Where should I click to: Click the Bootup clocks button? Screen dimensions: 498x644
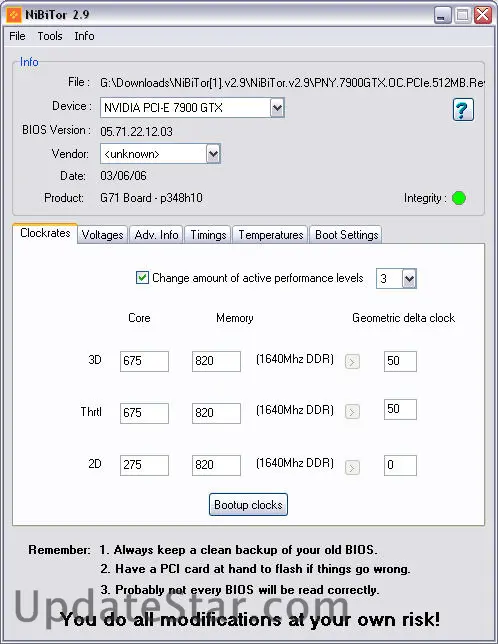(248, 504)
